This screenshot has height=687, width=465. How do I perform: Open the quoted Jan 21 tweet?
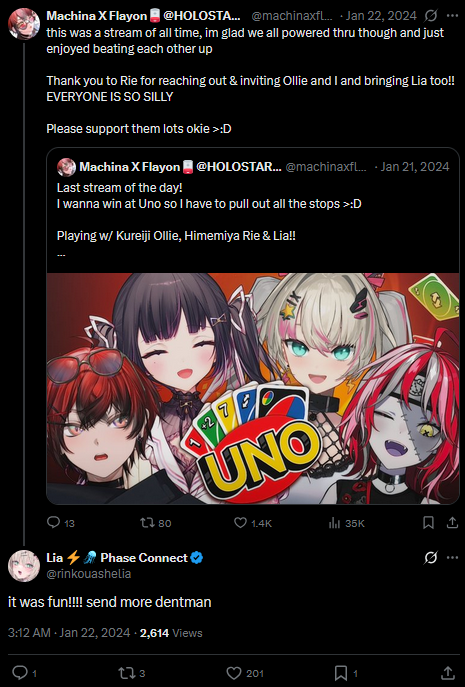[253, 210]
